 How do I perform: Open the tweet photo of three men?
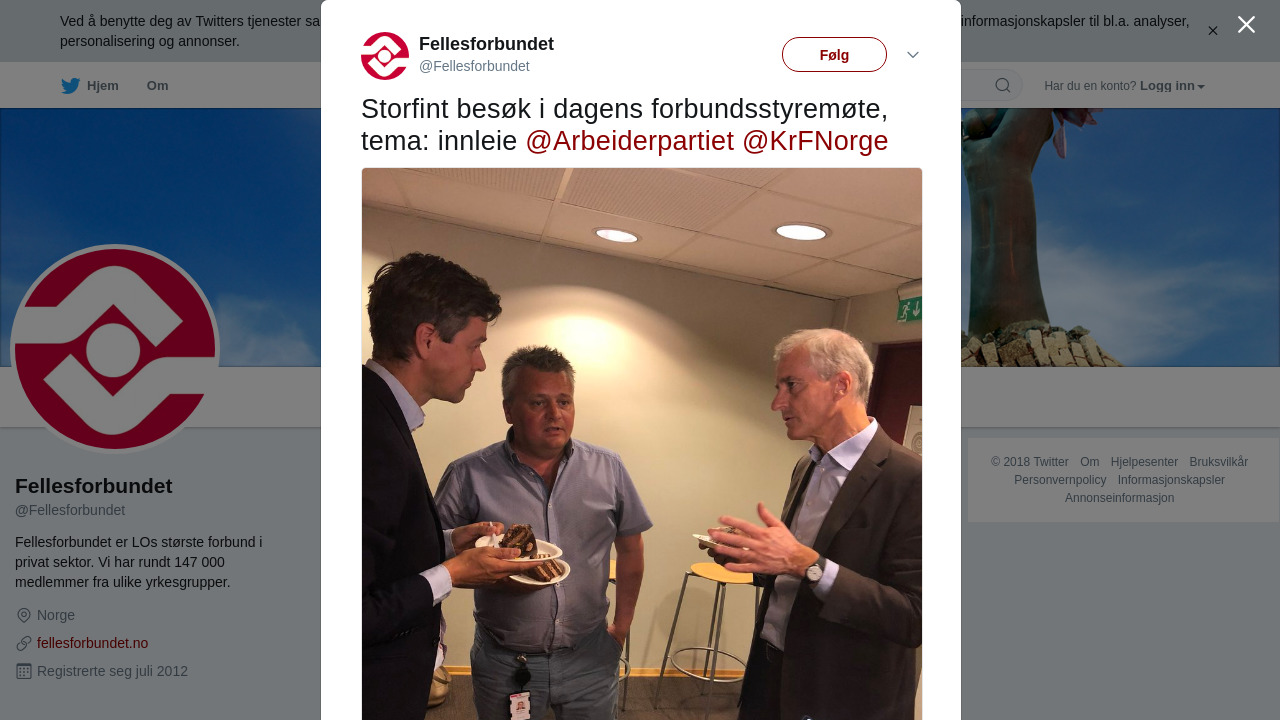tap(642, 444)
